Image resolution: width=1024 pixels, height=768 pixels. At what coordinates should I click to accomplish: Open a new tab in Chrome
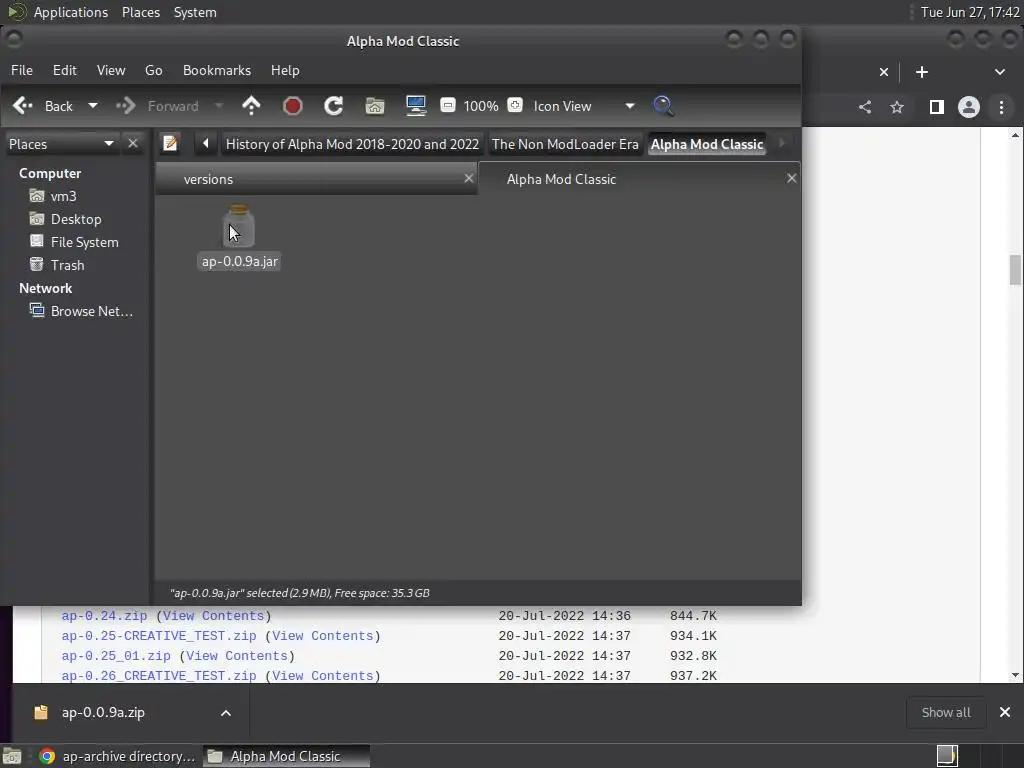(x=922, y=72)
